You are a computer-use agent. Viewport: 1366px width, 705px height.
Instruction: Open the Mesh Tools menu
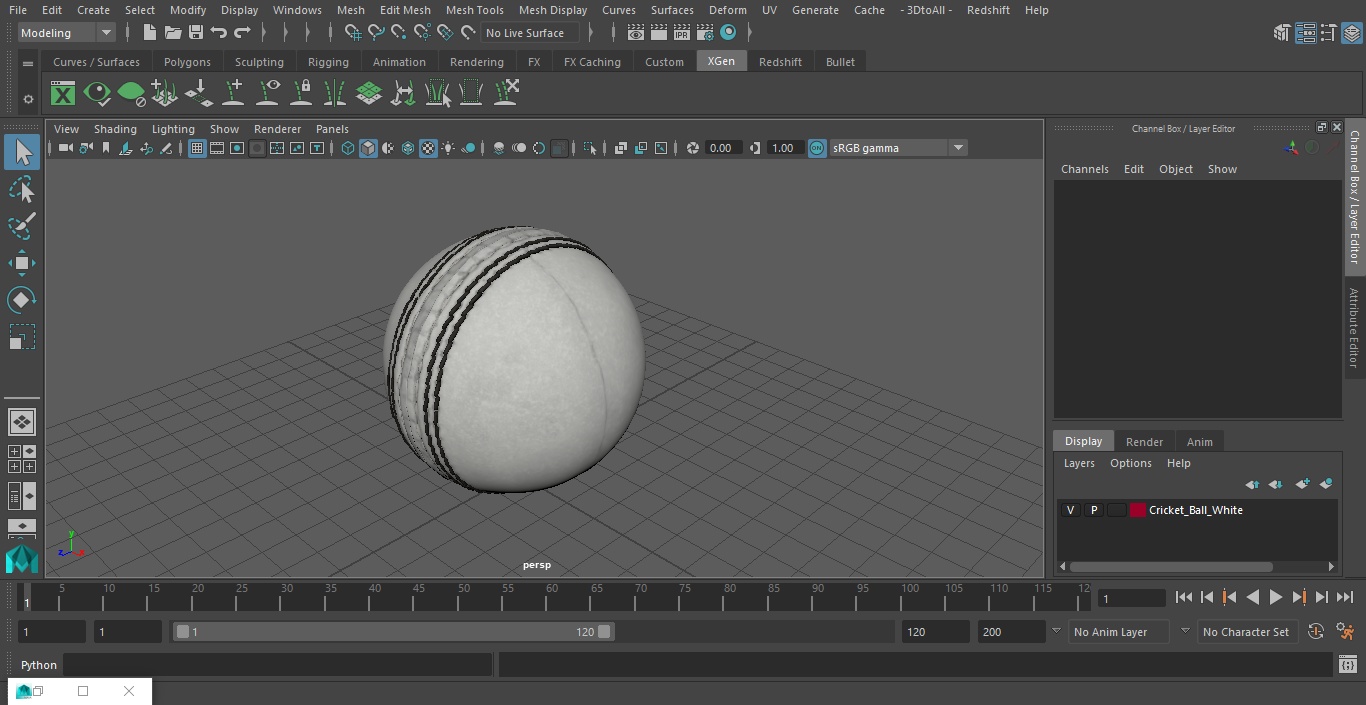[474, 10]
